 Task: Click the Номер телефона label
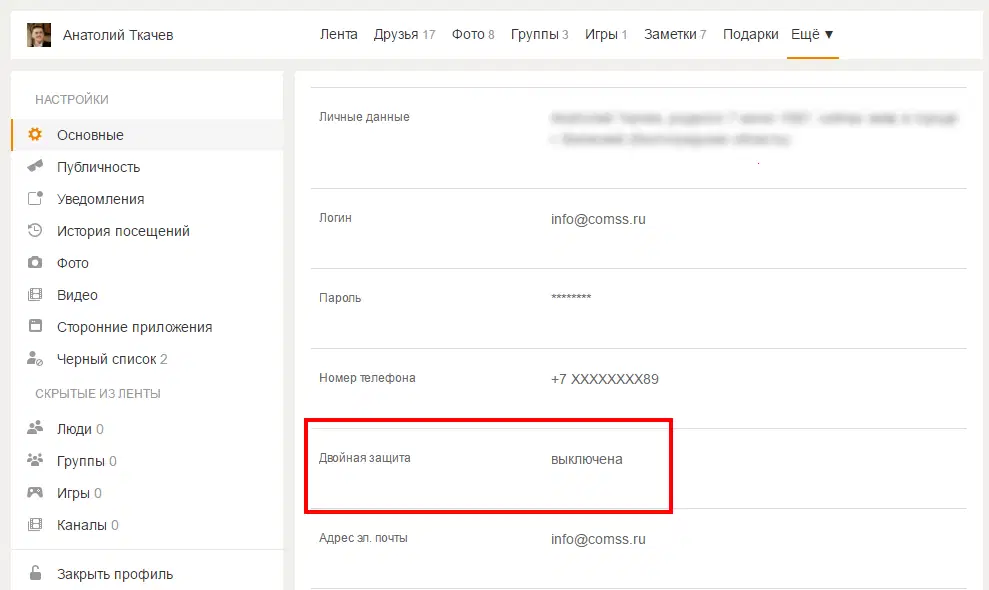pos(367,378)
